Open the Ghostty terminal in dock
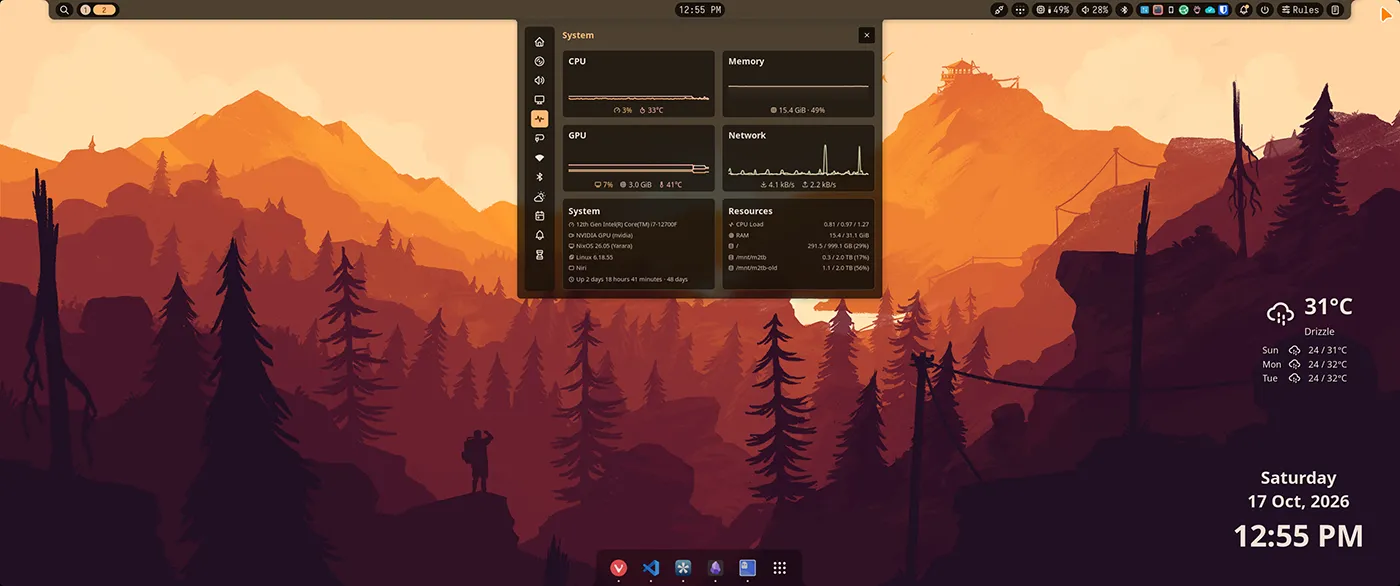This screenshot has height=586, width=1400. (747, 568)
